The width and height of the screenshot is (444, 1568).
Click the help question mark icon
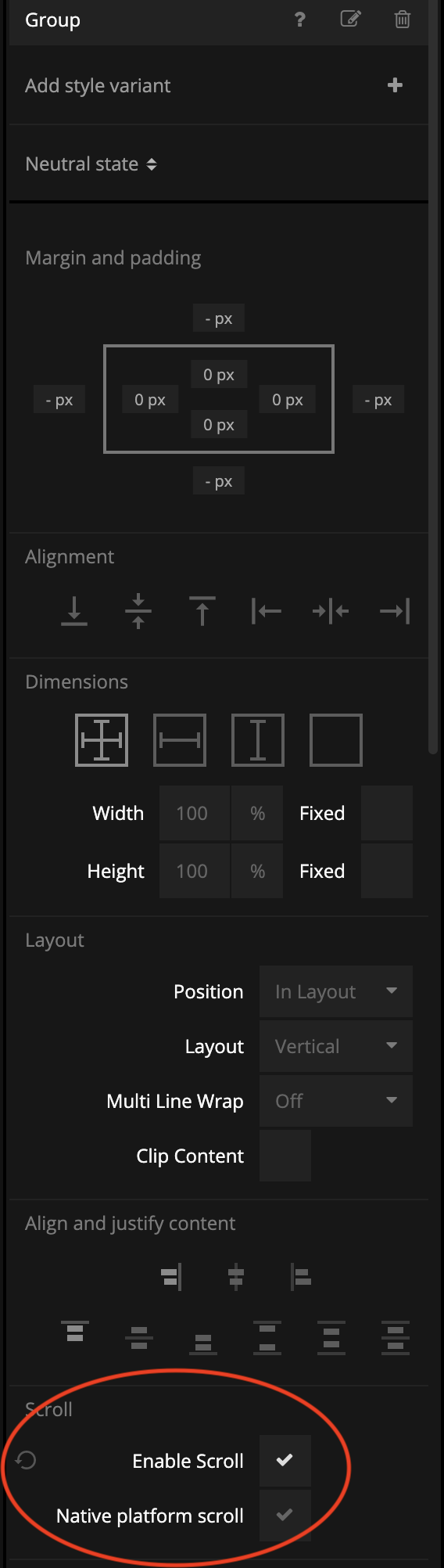click(299, 20)
